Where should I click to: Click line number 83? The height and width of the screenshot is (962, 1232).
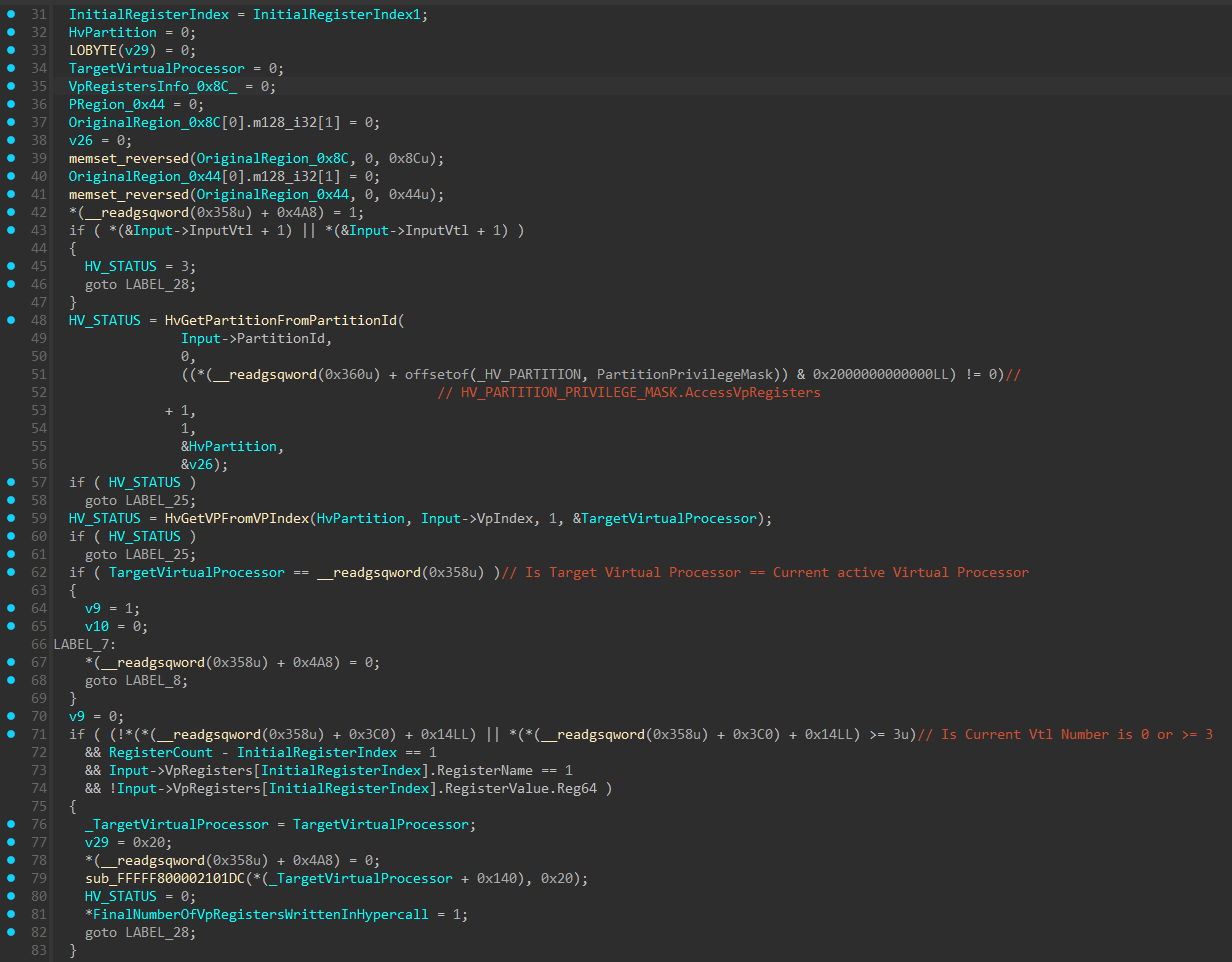click(39, 950)
